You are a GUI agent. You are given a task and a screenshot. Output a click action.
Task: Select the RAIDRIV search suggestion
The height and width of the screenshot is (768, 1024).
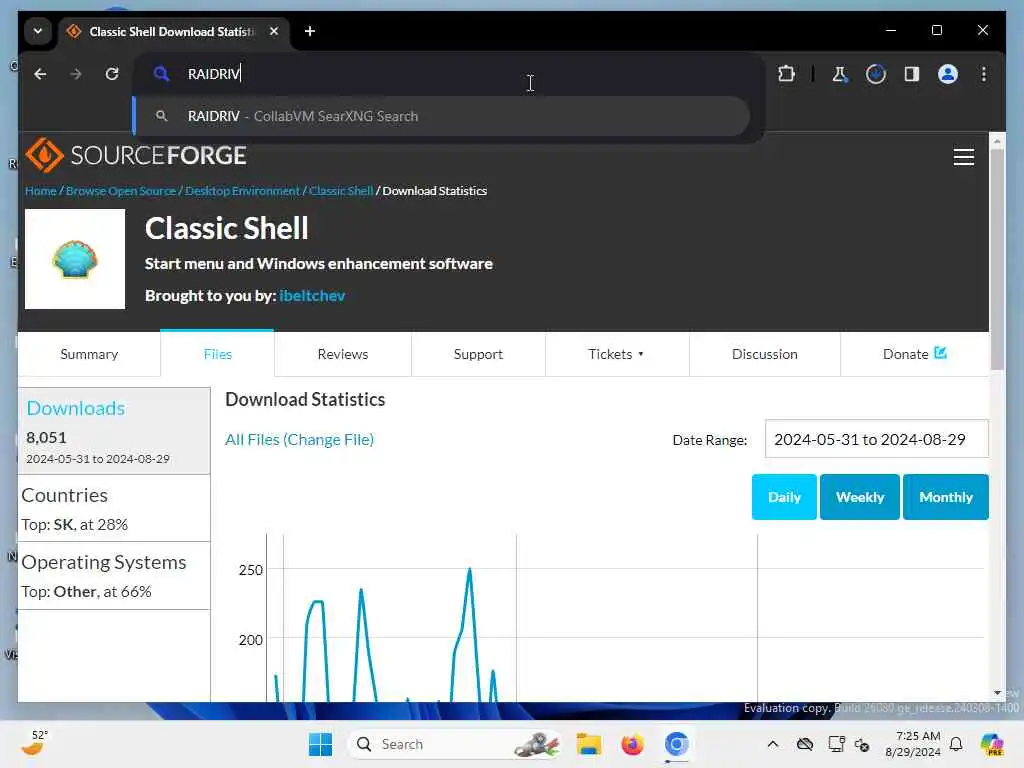click(443, 116)
